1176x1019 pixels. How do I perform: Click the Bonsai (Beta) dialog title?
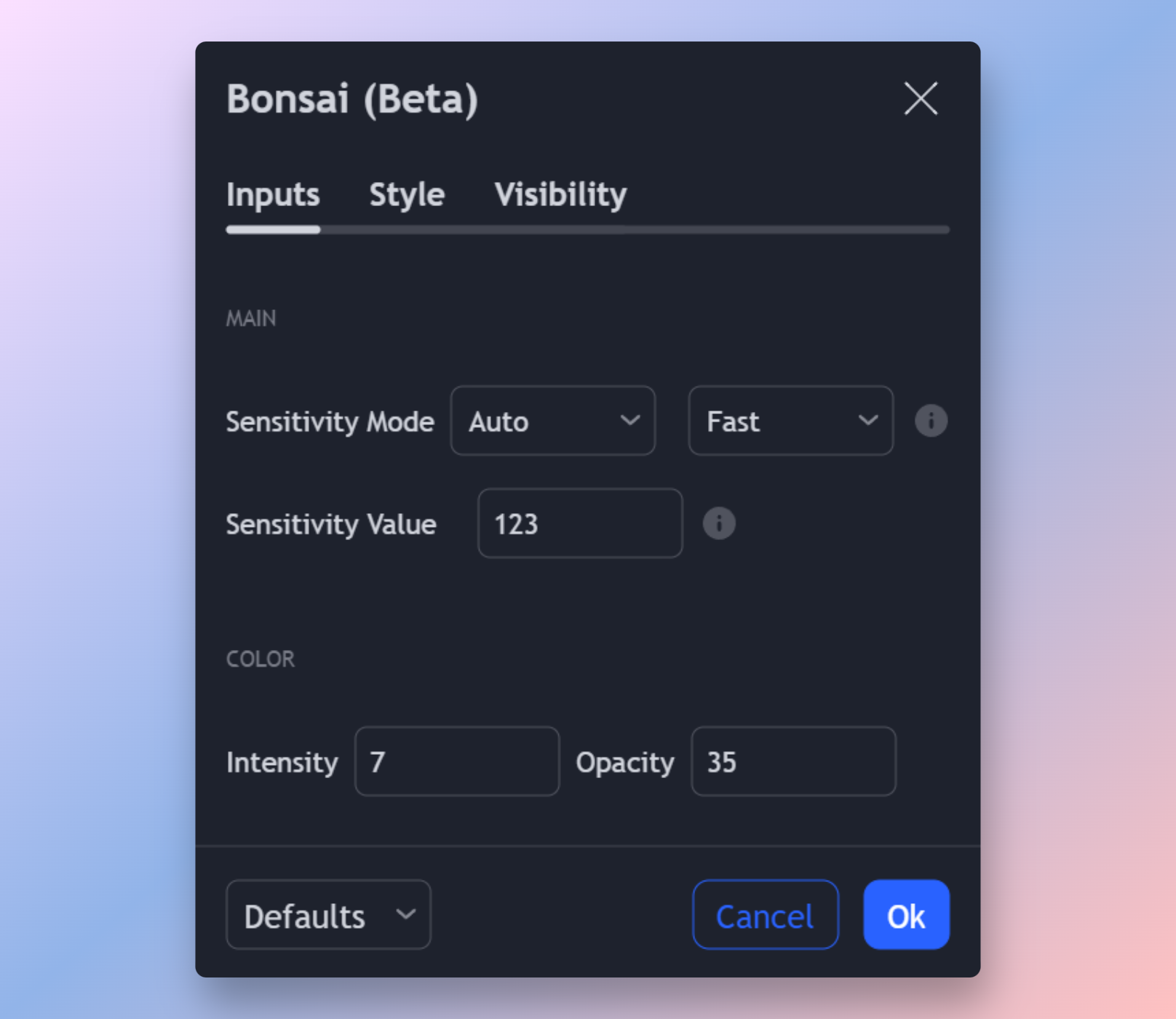352,98
